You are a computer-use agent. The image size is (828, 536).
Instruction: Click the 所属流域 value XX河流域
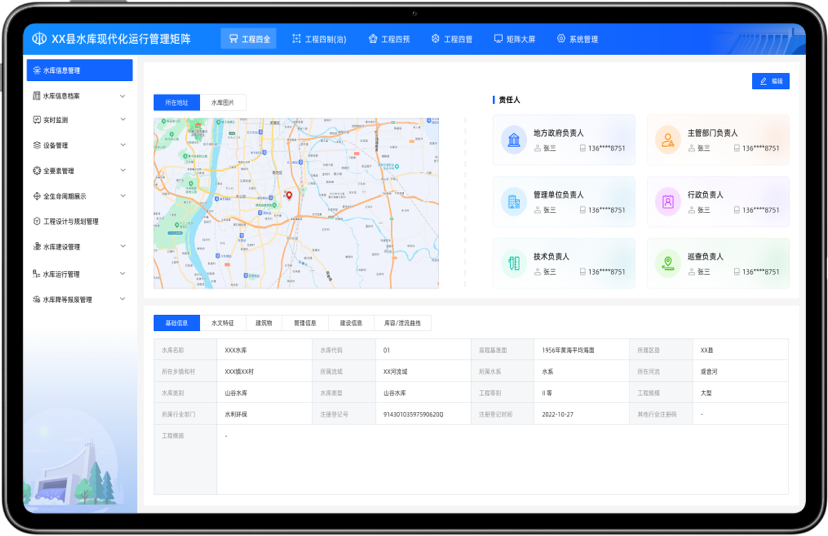396,372
